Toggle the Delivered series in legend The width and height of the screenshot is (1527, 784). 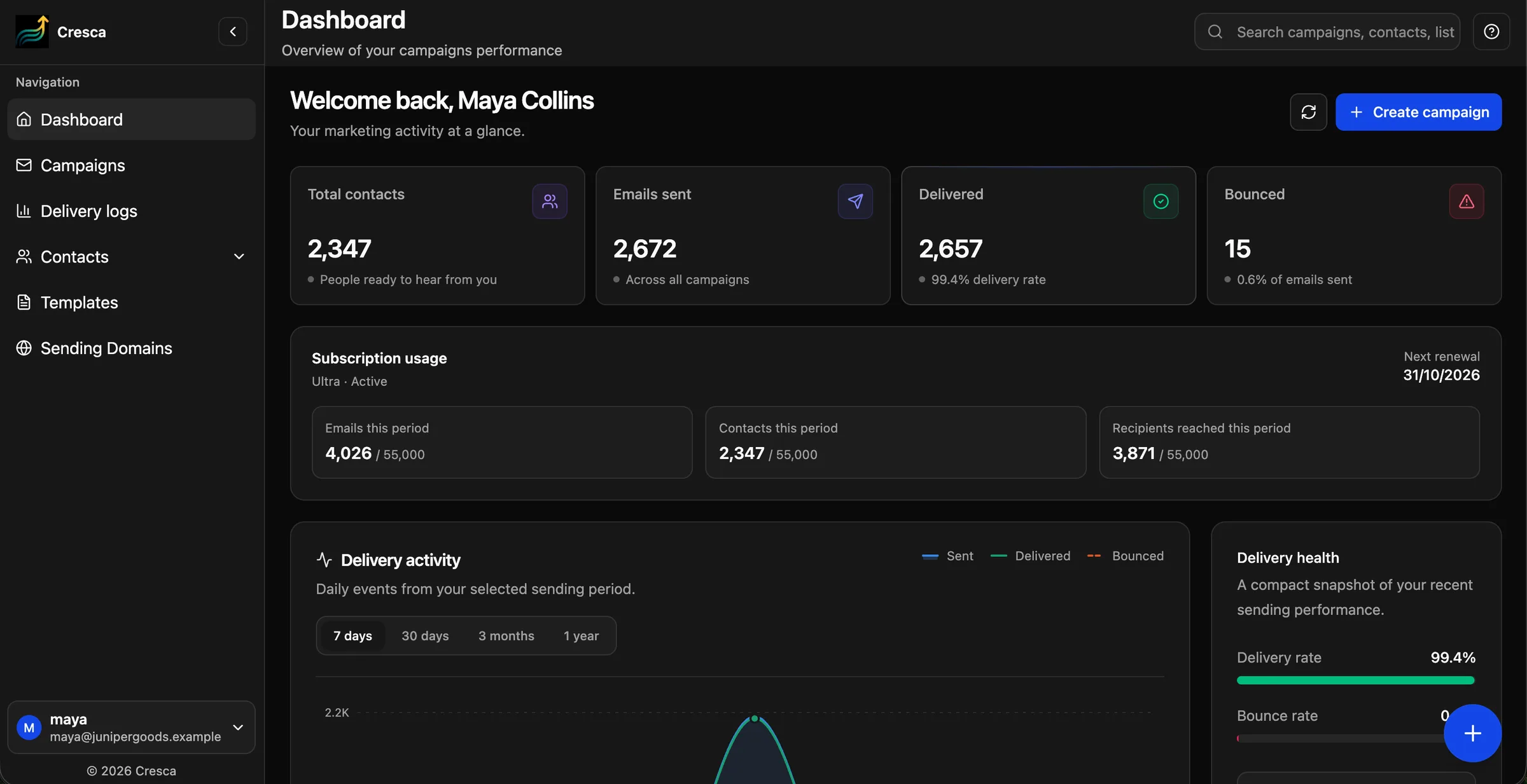click(x=1031, y=556)
